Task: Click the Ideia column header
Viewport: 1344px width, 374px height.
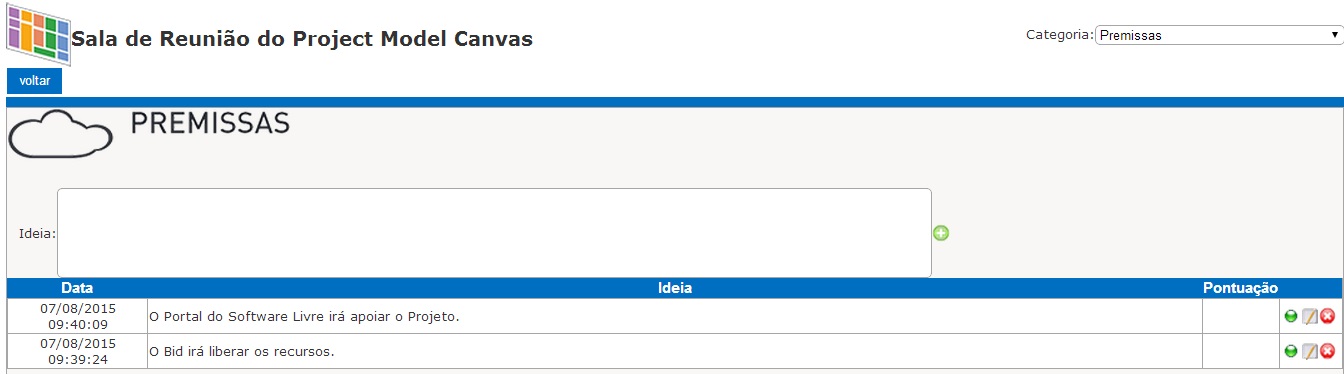Action: pos(675,288)
